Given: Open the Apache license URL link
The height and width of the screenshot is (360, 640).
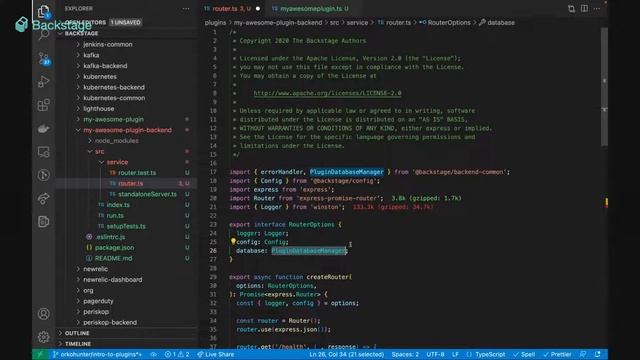Looking at the screenshot, I should pyautogui.click(x=327, y=93).
